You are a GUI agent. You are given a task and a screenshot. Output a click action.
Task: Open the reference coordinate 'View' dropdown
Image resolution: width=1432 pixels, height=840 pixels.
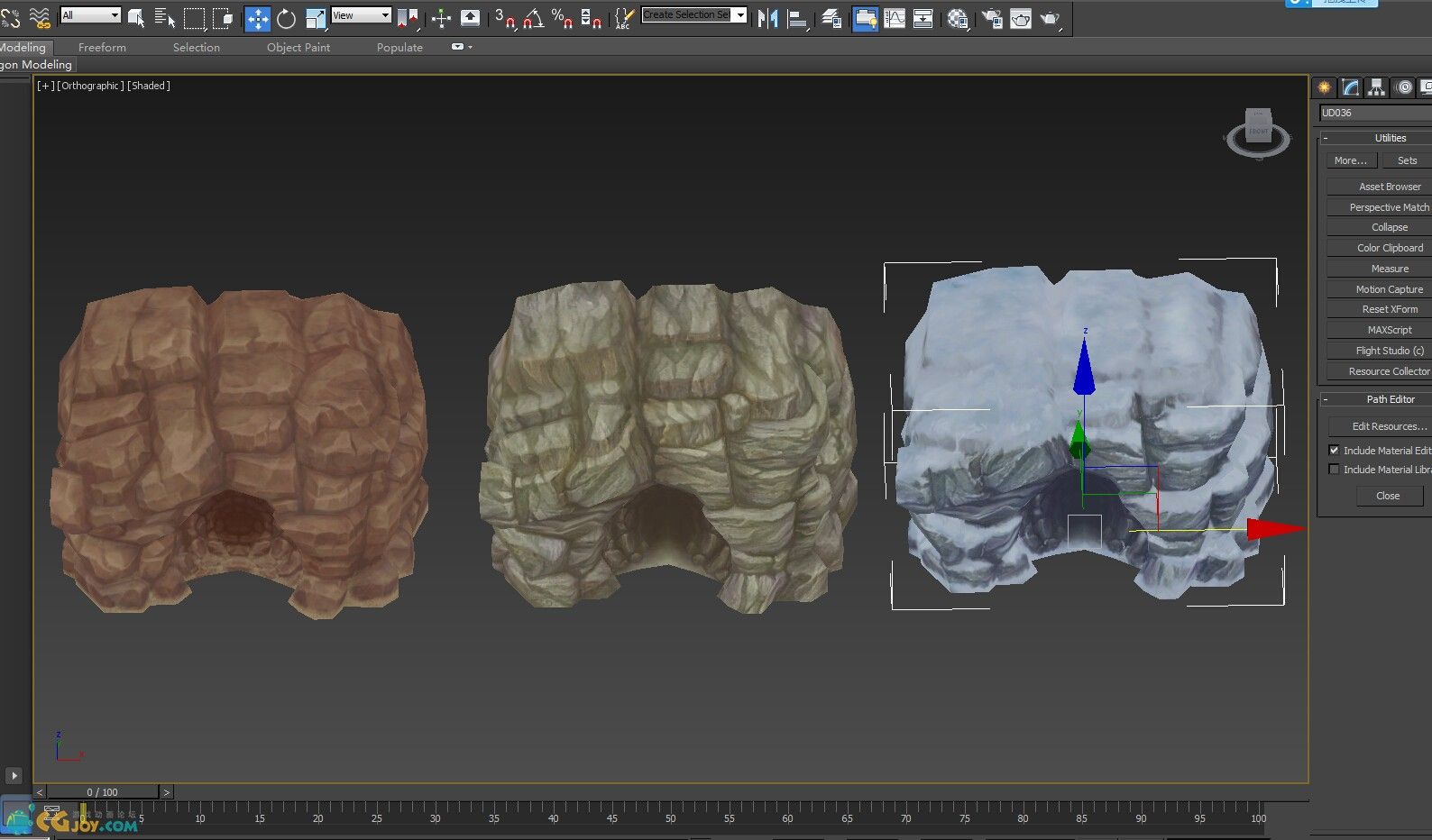361,15
